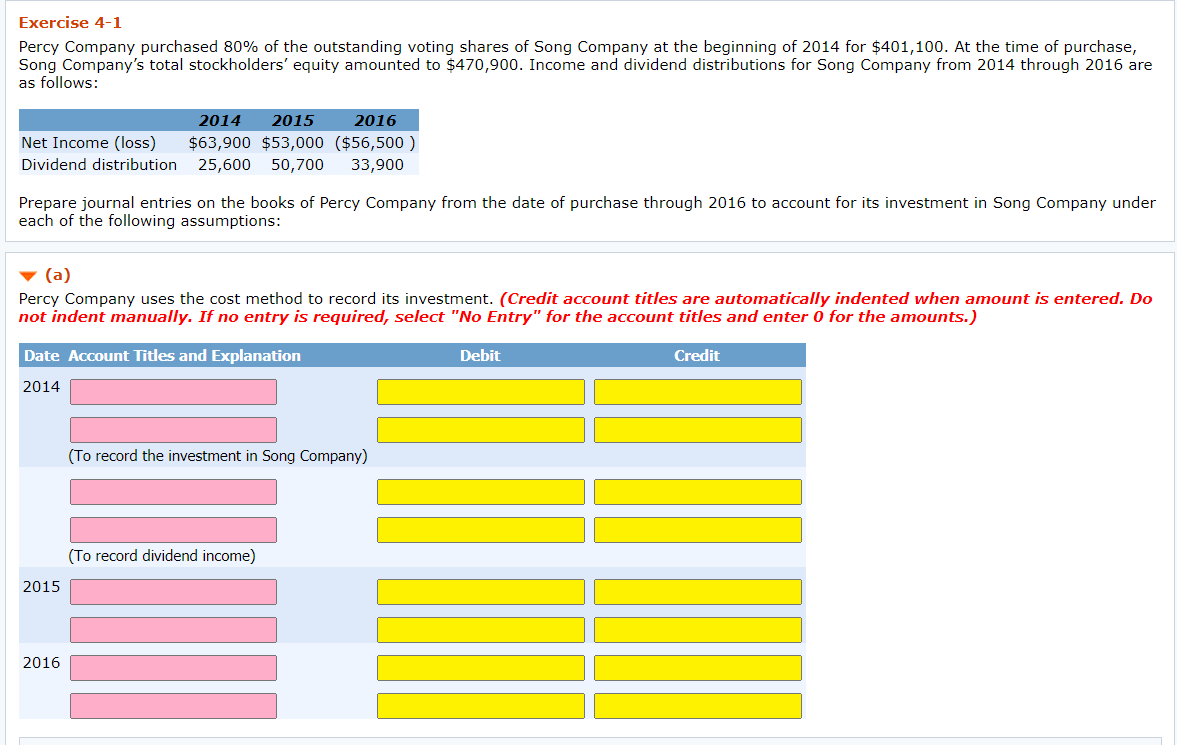Click the 2016 date label in journal table

coord(41,662)
